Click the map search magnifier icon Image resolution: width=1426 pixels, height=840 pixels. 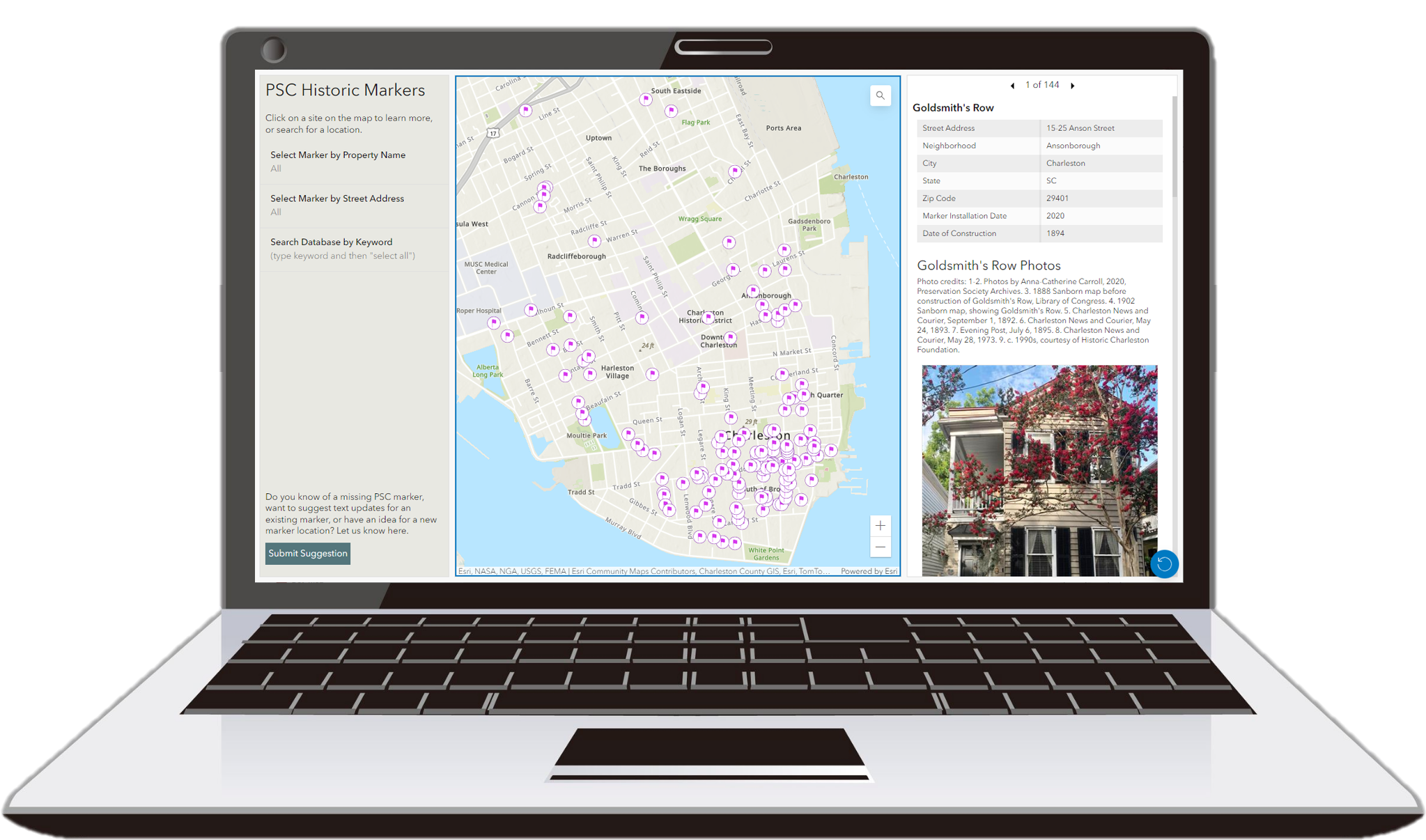coord(880,95)
